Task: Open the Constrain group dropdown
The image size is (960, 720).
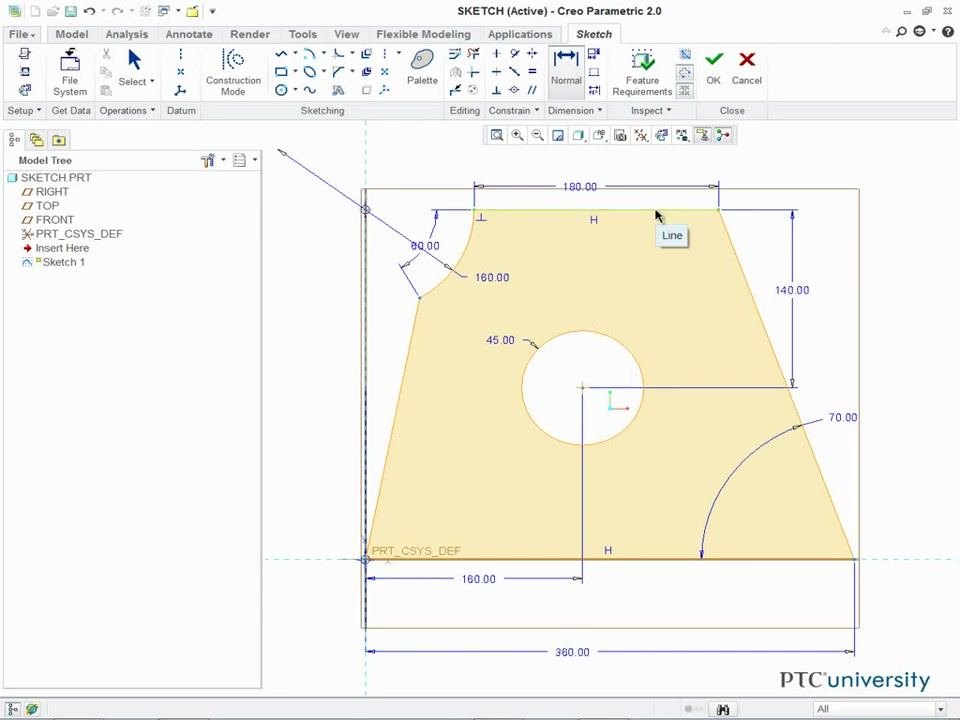Action: coord(514,111)
